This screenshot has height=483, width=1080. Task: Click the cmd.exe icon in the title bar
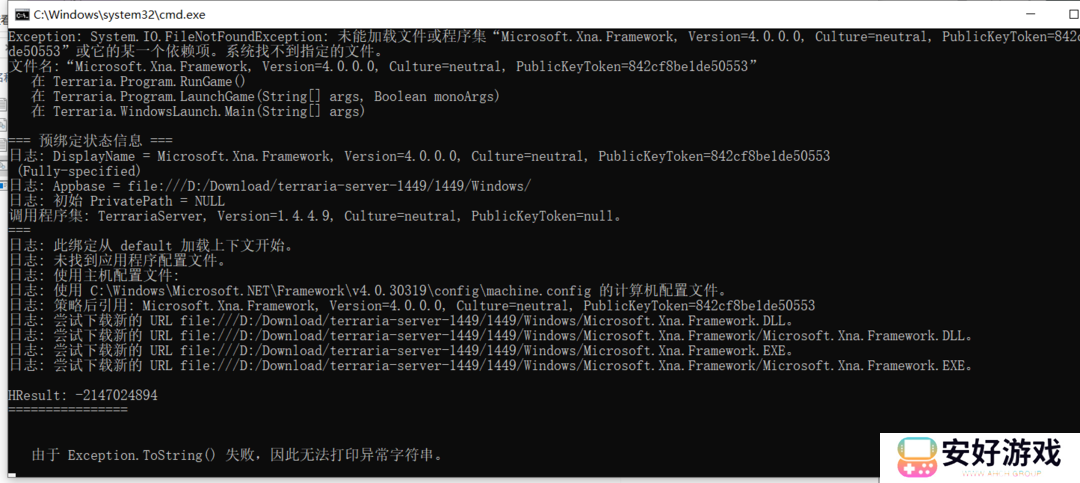point(19,15)
